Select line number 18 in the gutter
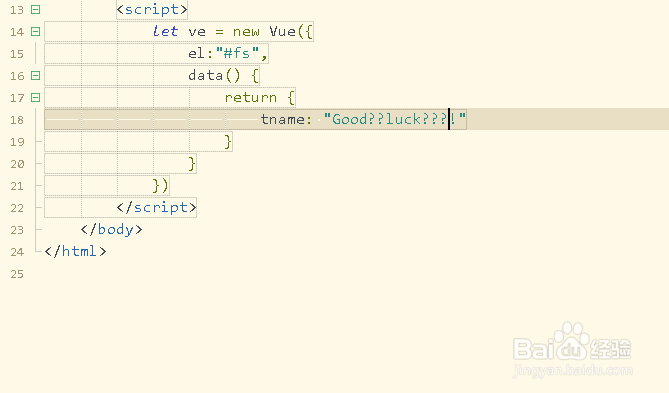The width and height of the screenshot is (669, 393). pyautogui.click(x=17, y=120)
